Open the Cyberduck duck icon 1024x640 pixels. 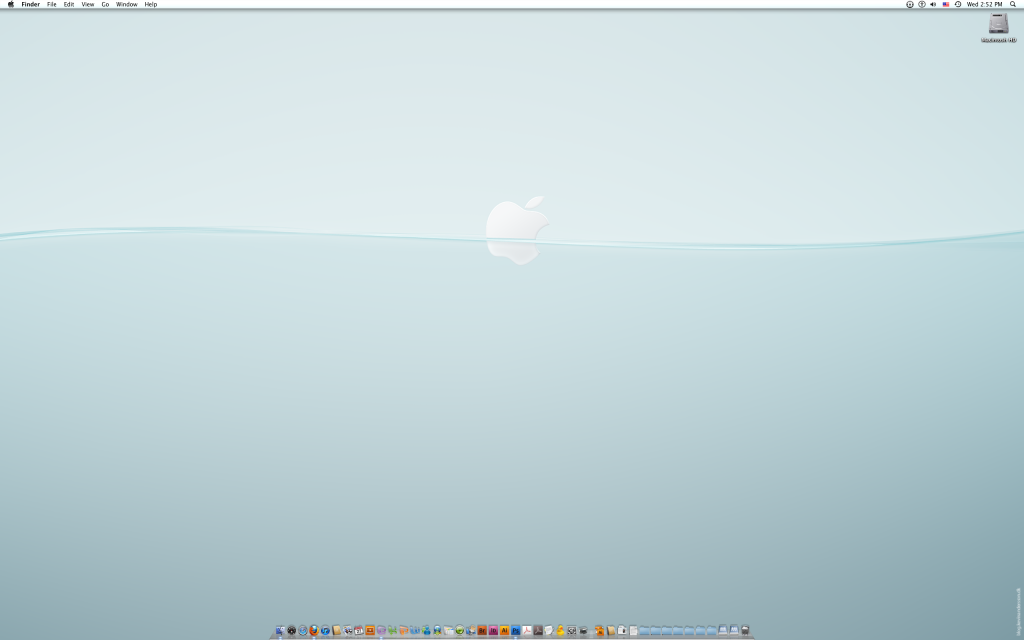[560, 631]
